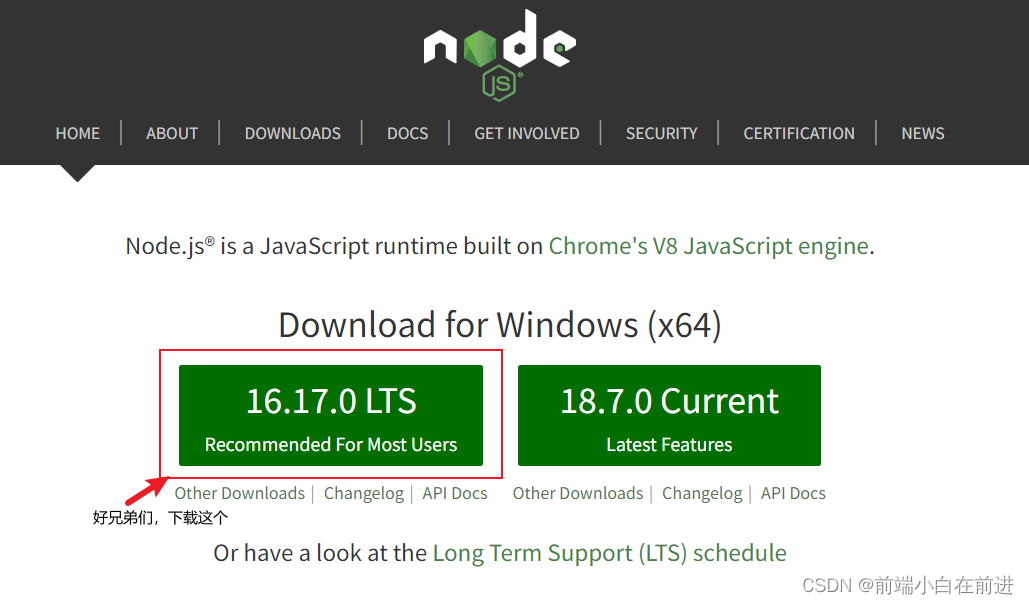This screenshot has width=1029, height=604.
Task: Open the HOME nav item
Action: pos(77,133)
